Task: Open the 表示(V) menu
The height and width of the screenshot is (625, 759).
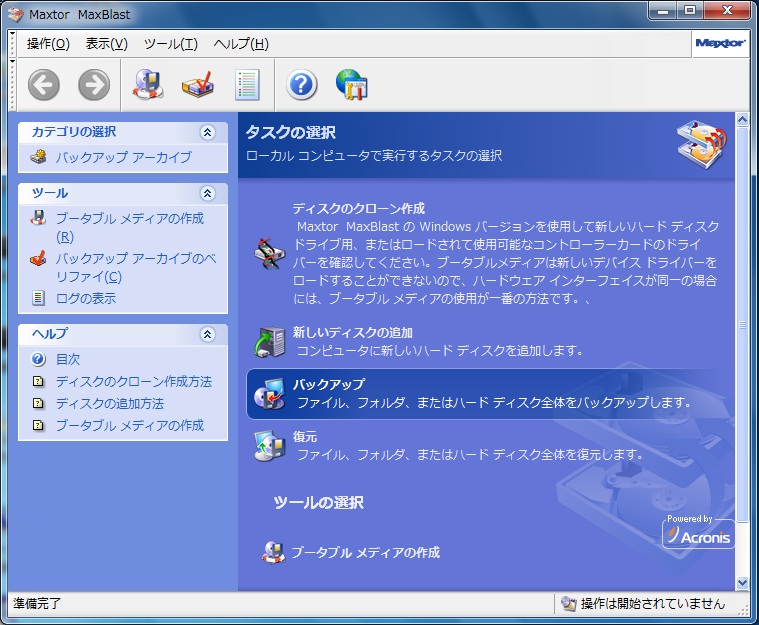Action: tap(106, 44)
